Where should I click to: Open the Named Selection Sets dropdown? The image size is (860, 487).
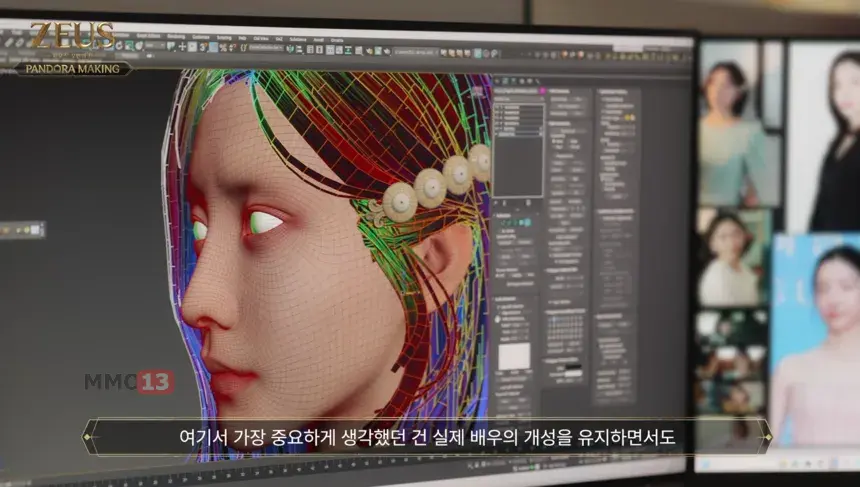[266, 48]
